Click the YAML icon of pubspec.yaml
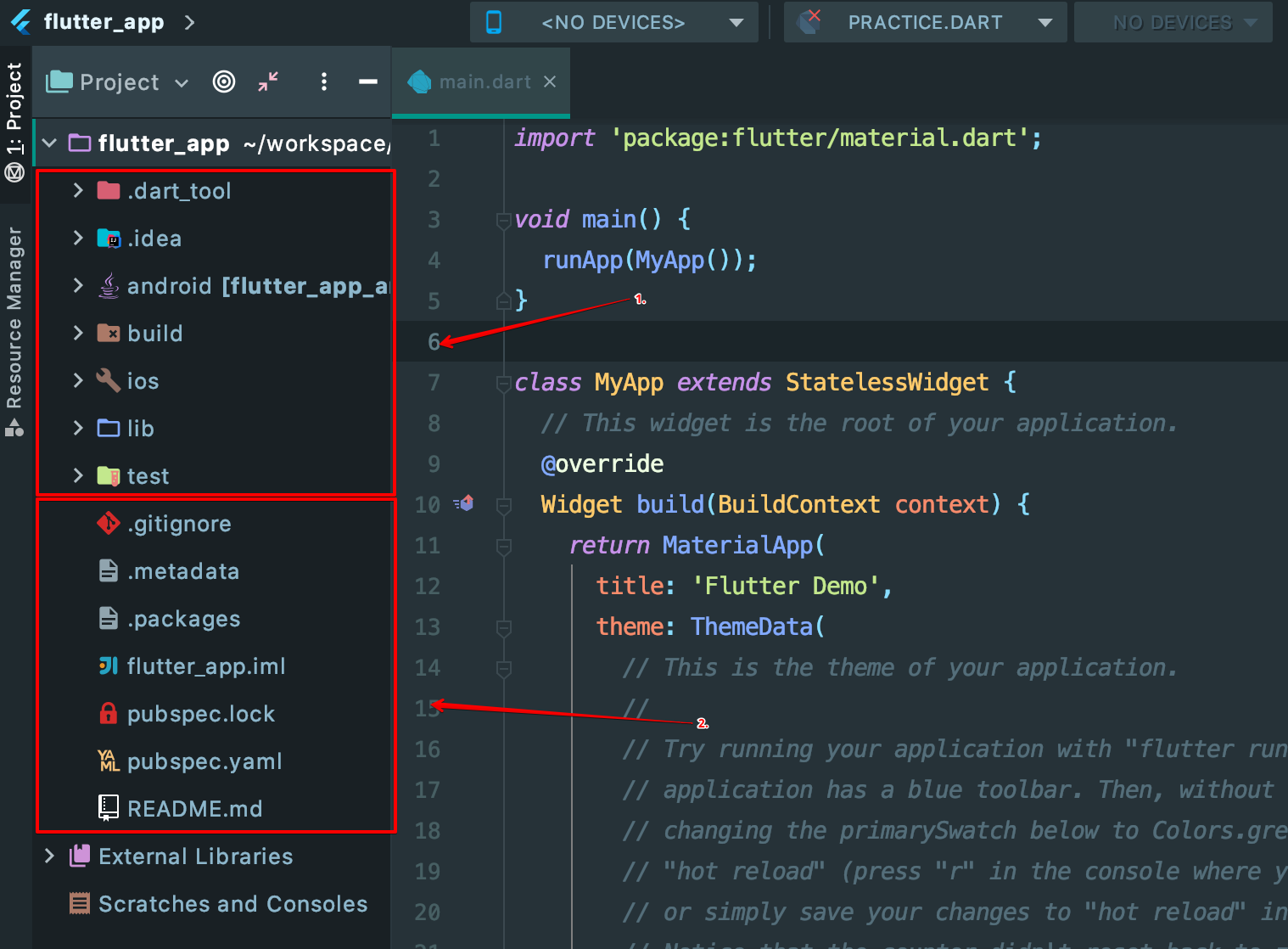This screenshot has width=1288, height=949. [109, 761]
